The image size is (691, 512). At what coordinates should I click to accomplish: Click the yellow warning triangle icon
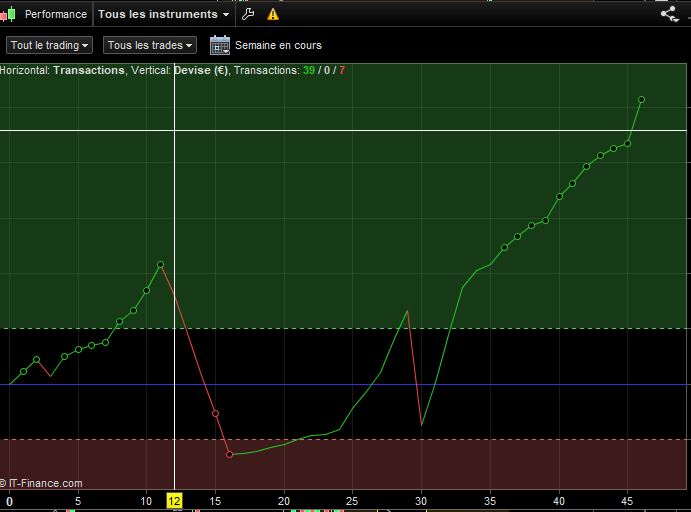pos(273,14)
